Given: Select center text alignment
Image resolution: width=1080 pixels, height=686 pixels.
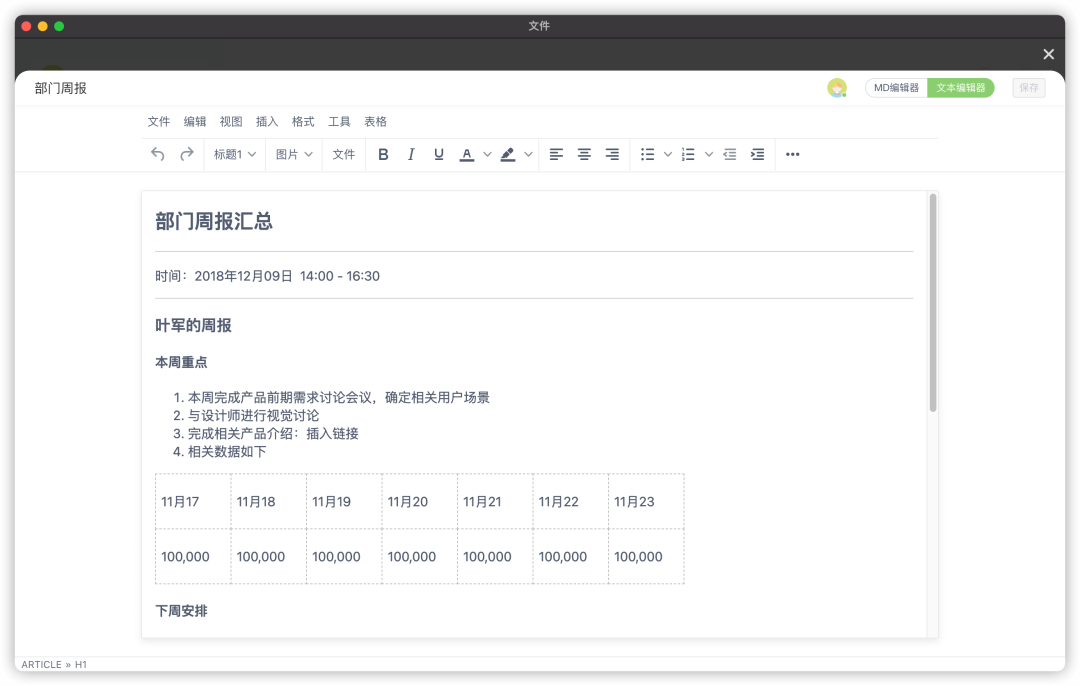Looking at the screenshot, I should (584, 154).
